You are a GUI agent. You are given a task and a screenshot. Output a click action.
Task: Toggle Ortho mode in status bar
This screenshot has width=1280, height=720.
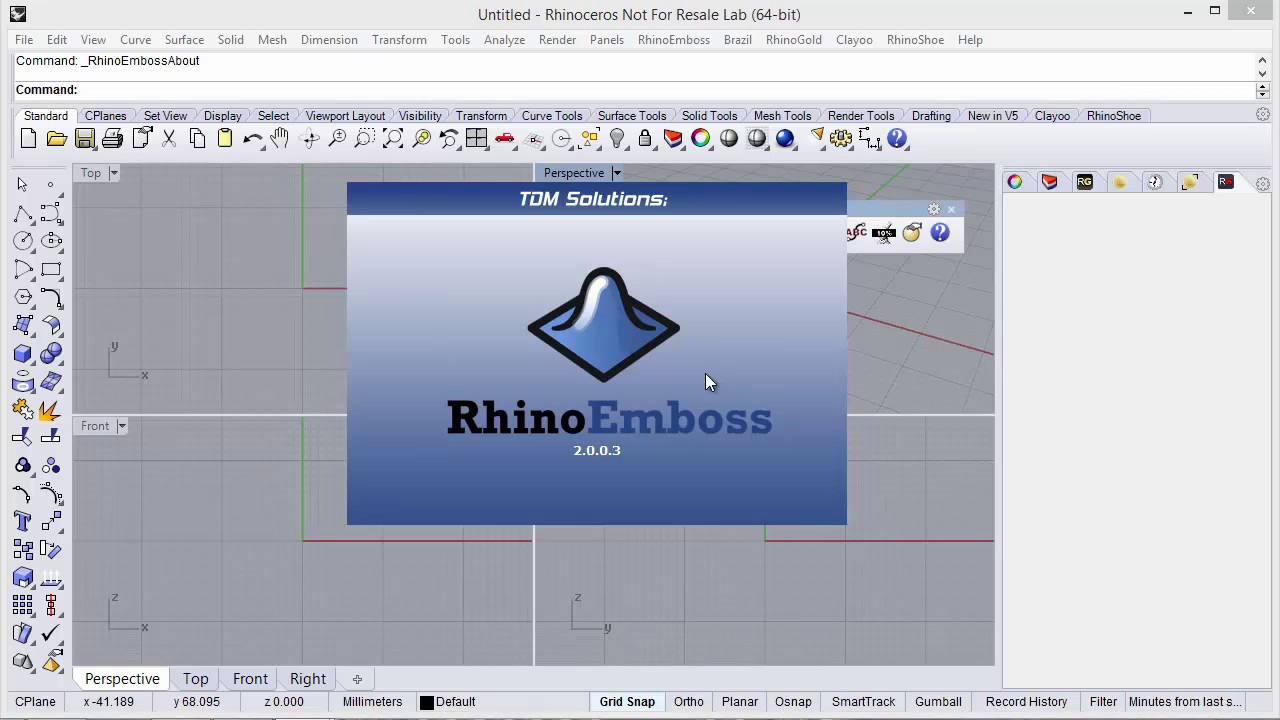pyautogui.click(x=689, y=702)
